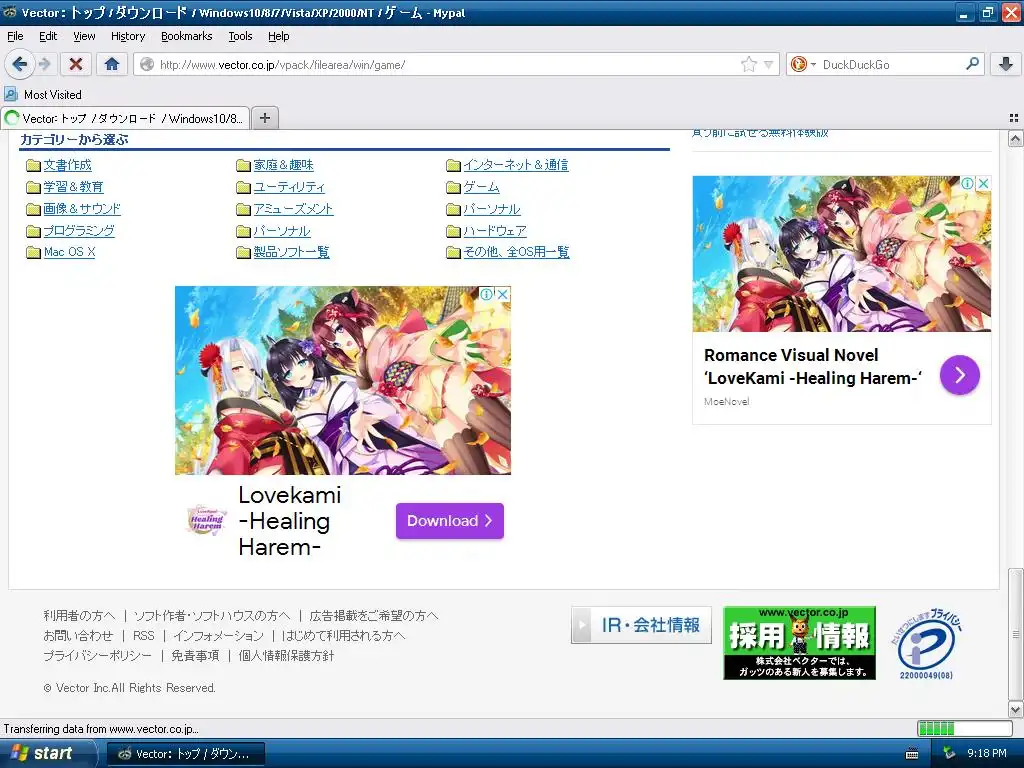
Task: Open the 製品ソフト一覧 link
Action: point(291,252)
